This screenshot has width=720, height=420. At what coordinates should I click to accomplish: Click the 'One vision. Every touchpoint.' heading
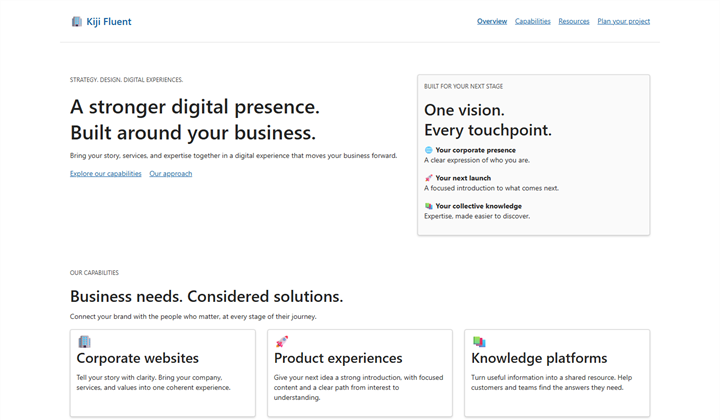pyautogui.click(x=488, y=120)
